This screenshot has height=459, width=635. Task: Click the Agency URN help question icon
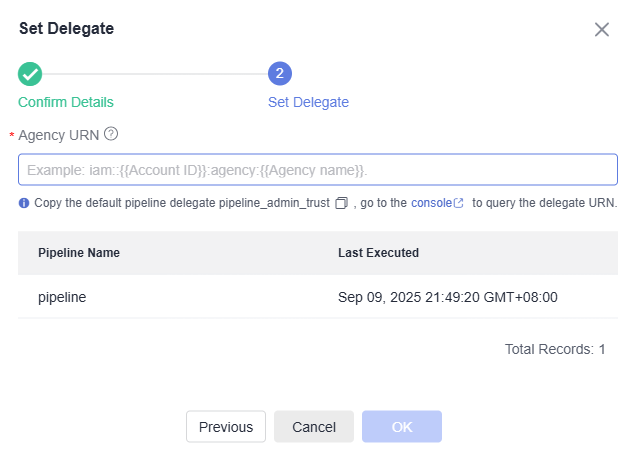pyautogui.click(x=111, y=133)
